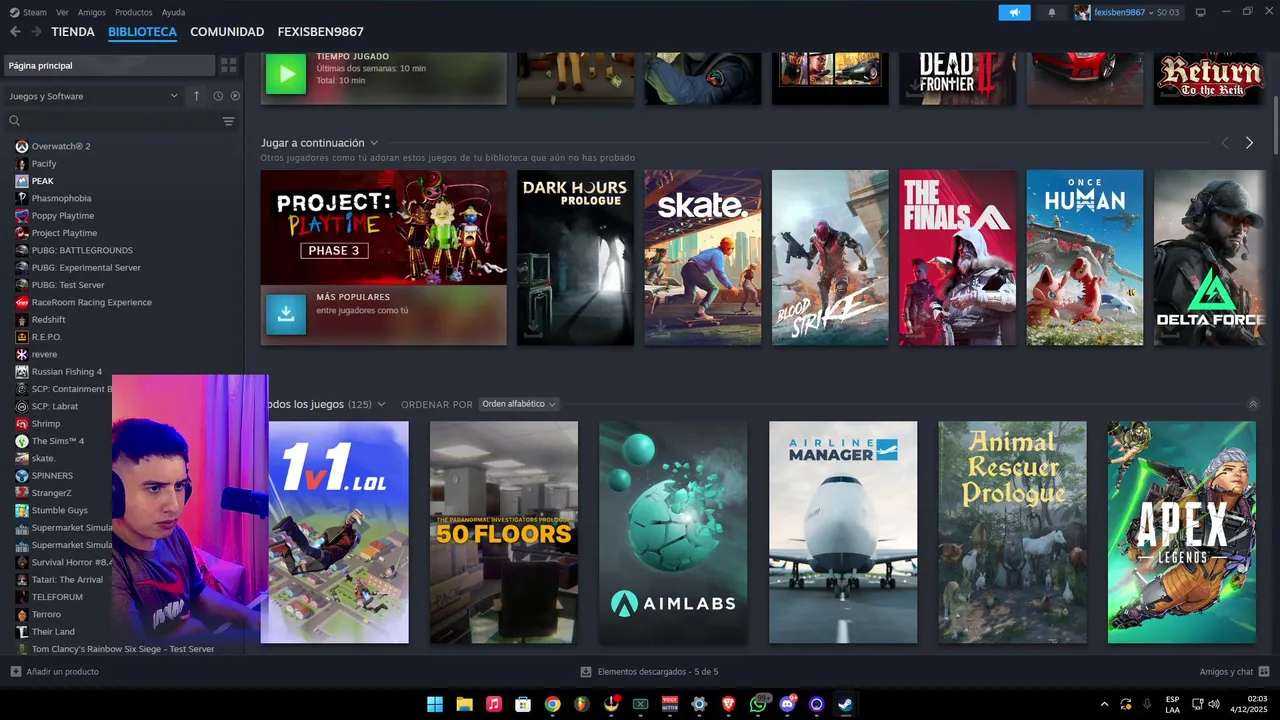The height and width of the screenshot is (720, 1280).
Task: Open the Juegos y Software dropdown
Action: pyautogui.click(x=93, y=96)
